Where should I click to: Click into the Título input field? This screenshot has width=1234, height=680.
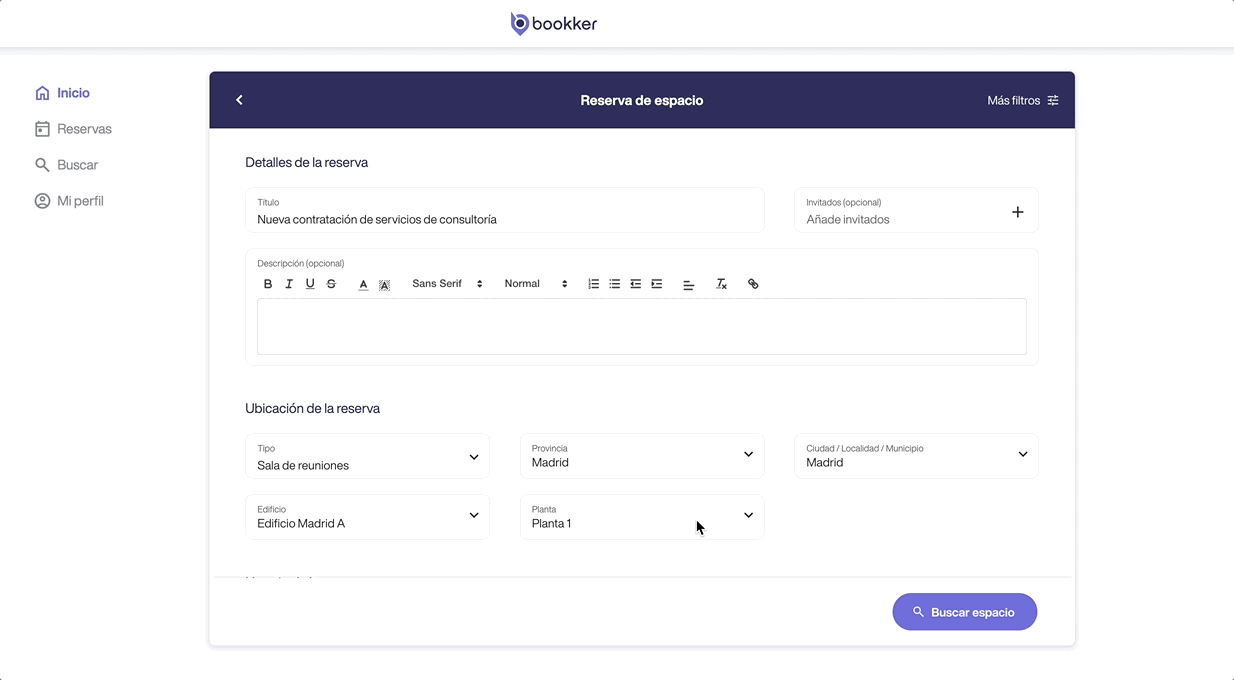coord(504,219)
